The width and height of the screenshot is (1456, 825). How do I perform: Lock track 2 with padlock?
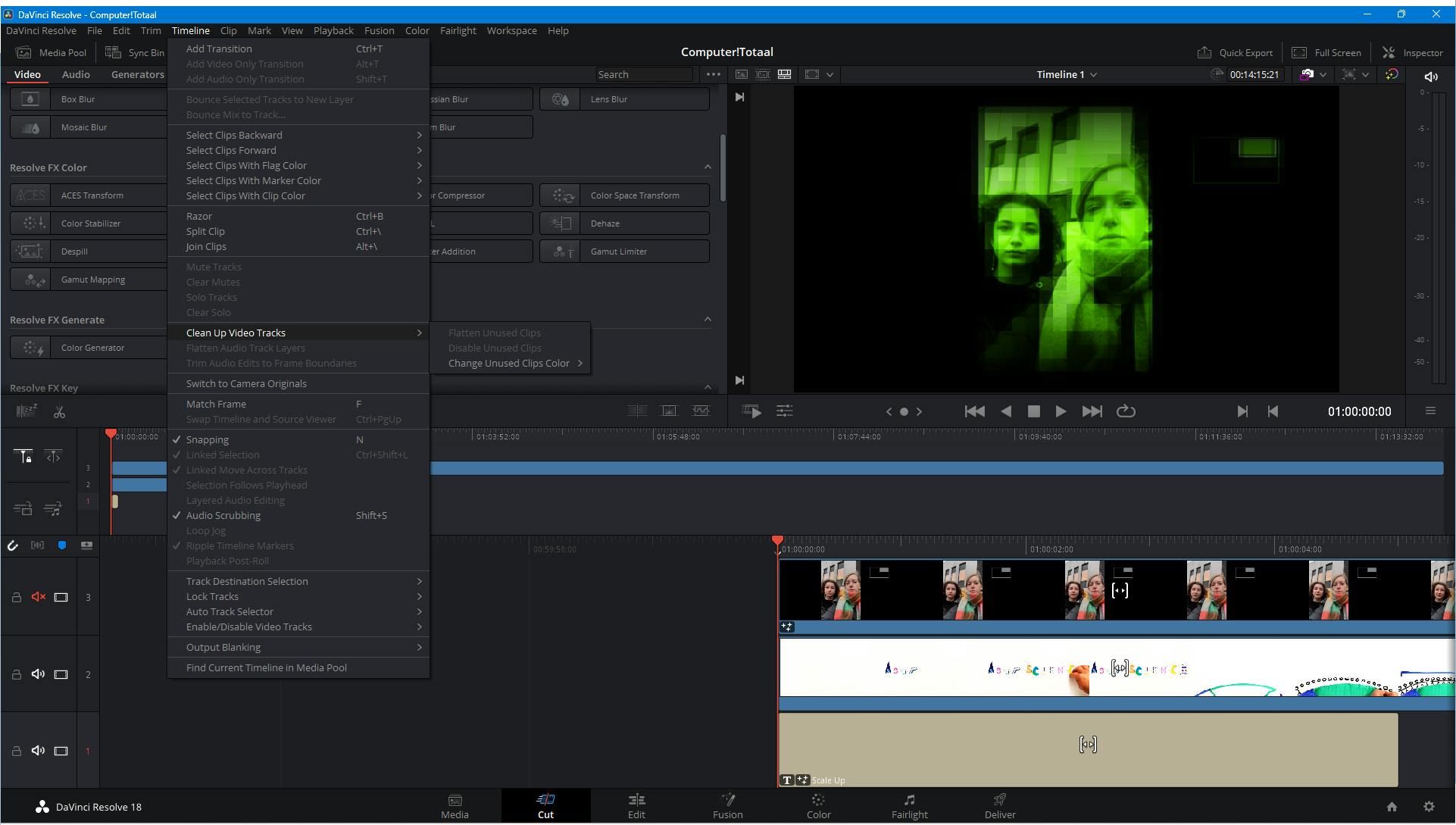click(x=16, y=675)
